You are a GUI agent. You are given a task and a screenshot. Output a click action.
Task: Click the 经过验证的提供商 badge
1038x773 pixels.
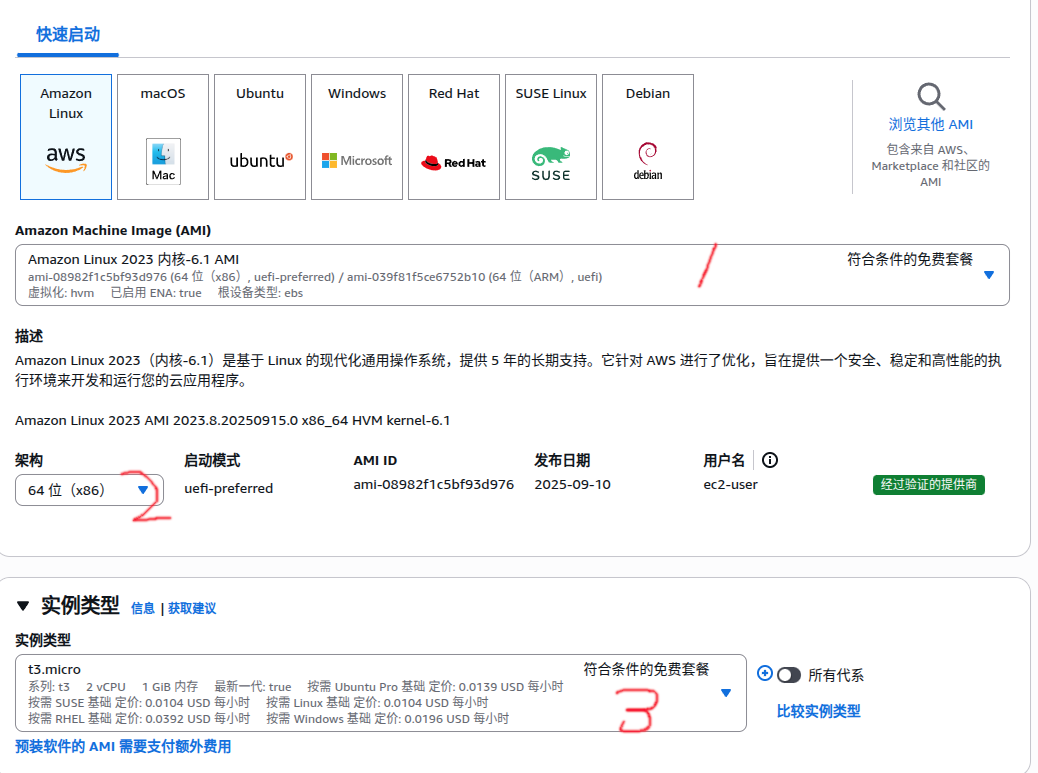pos(929,484)
